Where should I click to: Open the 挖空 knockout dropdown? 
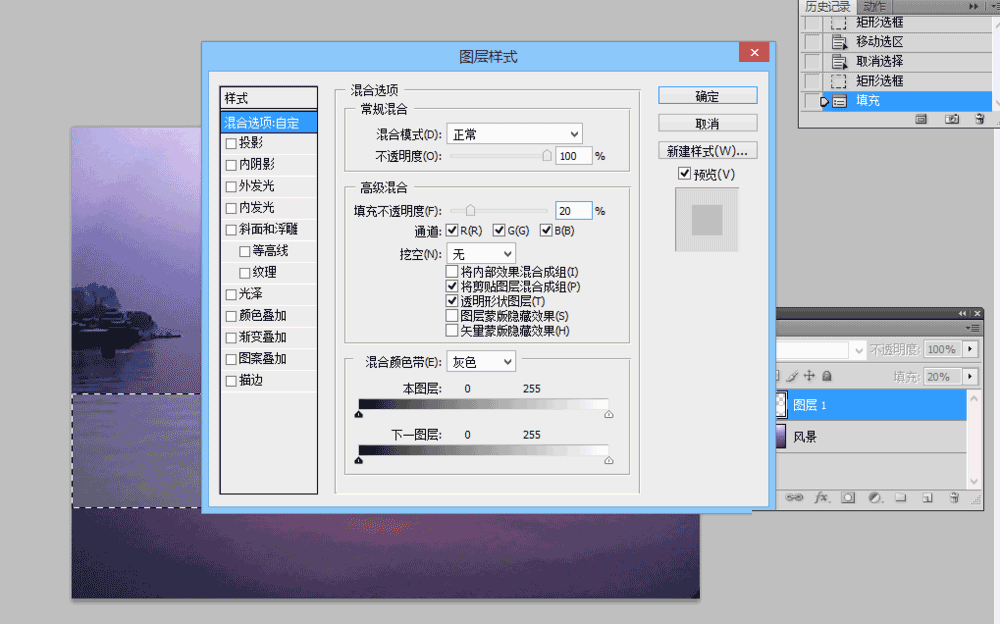481,253
